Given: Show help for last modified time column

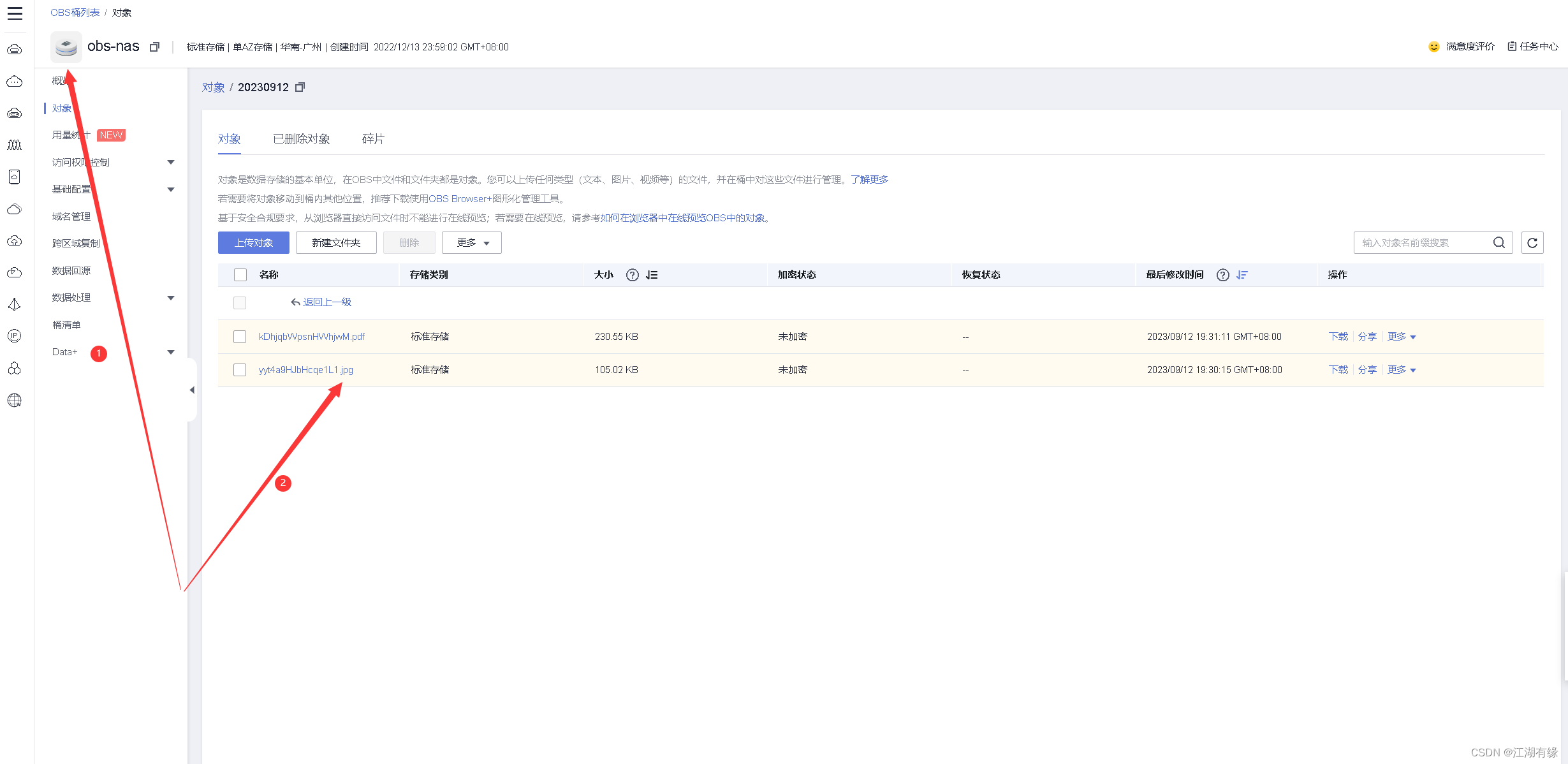Looking at the screenshot, I should 1223,275.
